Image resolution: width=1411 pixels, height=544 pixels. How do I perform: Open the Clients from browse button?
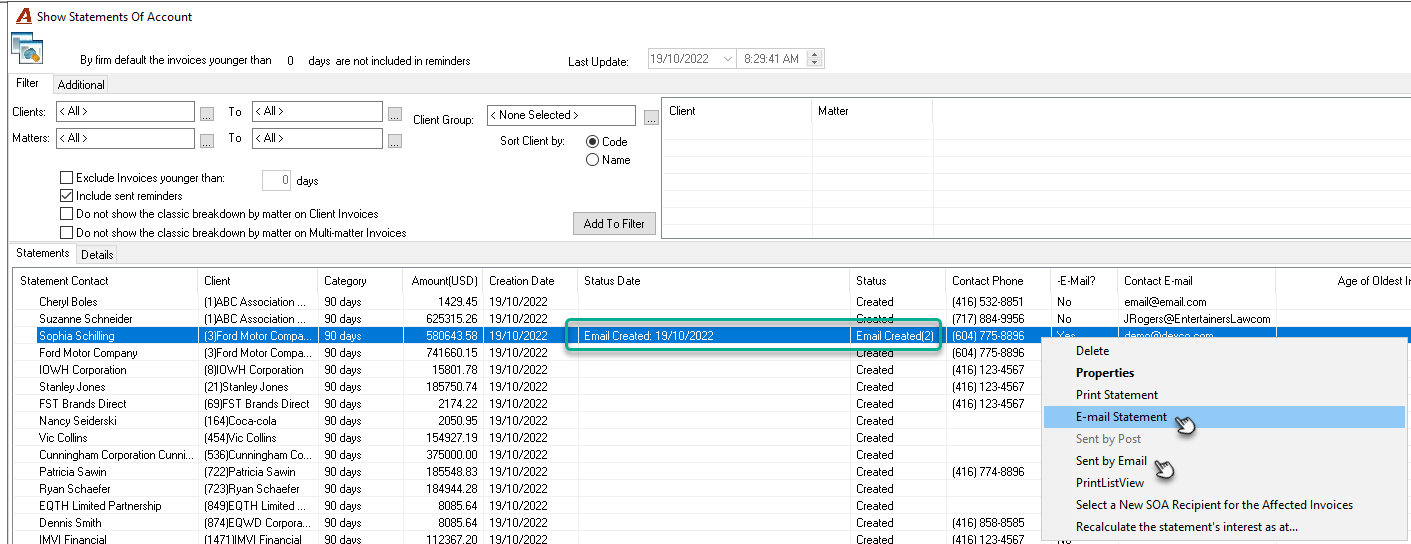click(207, 114)
